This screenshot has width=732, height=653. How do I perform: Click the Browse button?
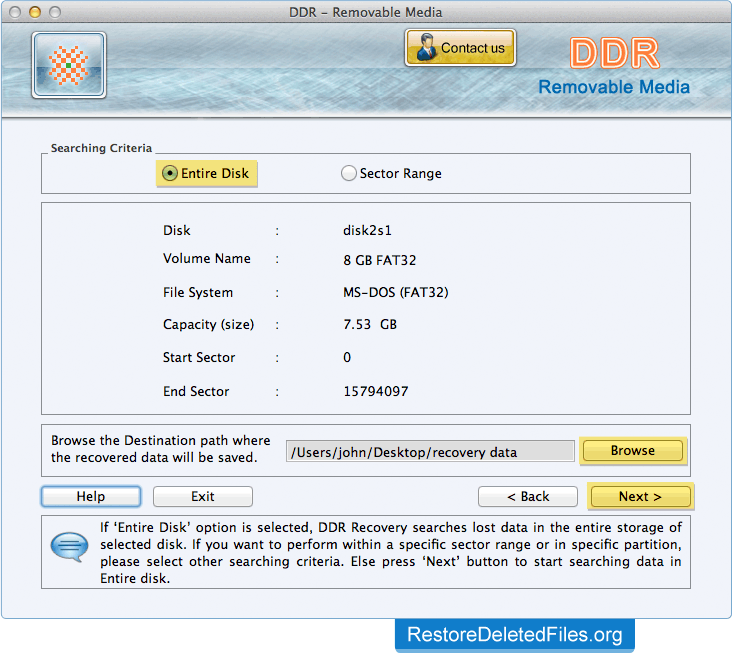[633, 450]
